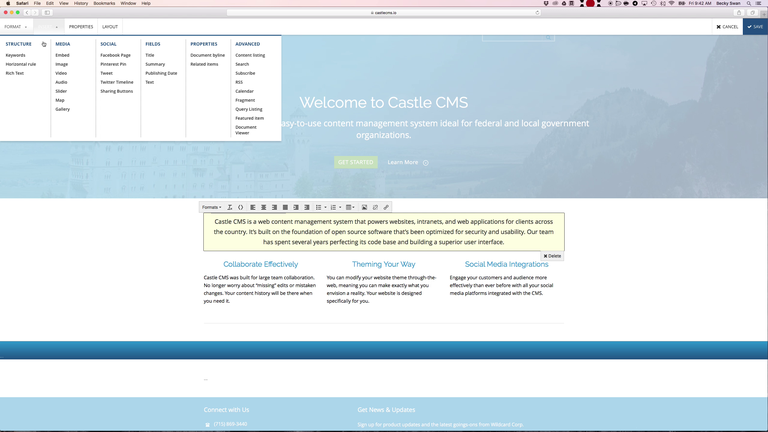This screenshot has height=432, width=768.
Task: Switch to the PROPERTIES tab
Action: [x=81, y=27]
